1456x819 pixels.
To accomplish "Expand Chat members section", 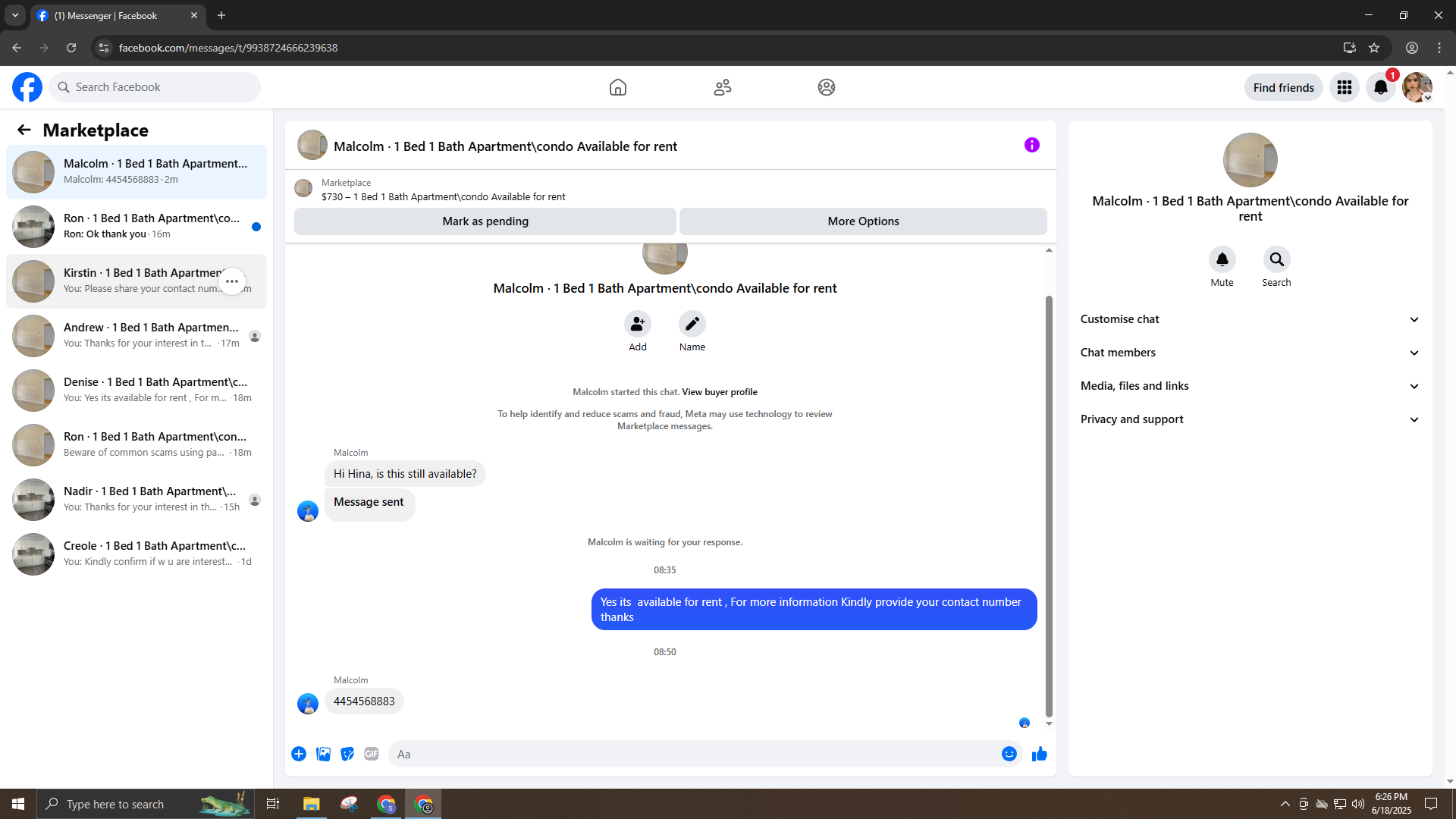I will [x=1250, y=353].
